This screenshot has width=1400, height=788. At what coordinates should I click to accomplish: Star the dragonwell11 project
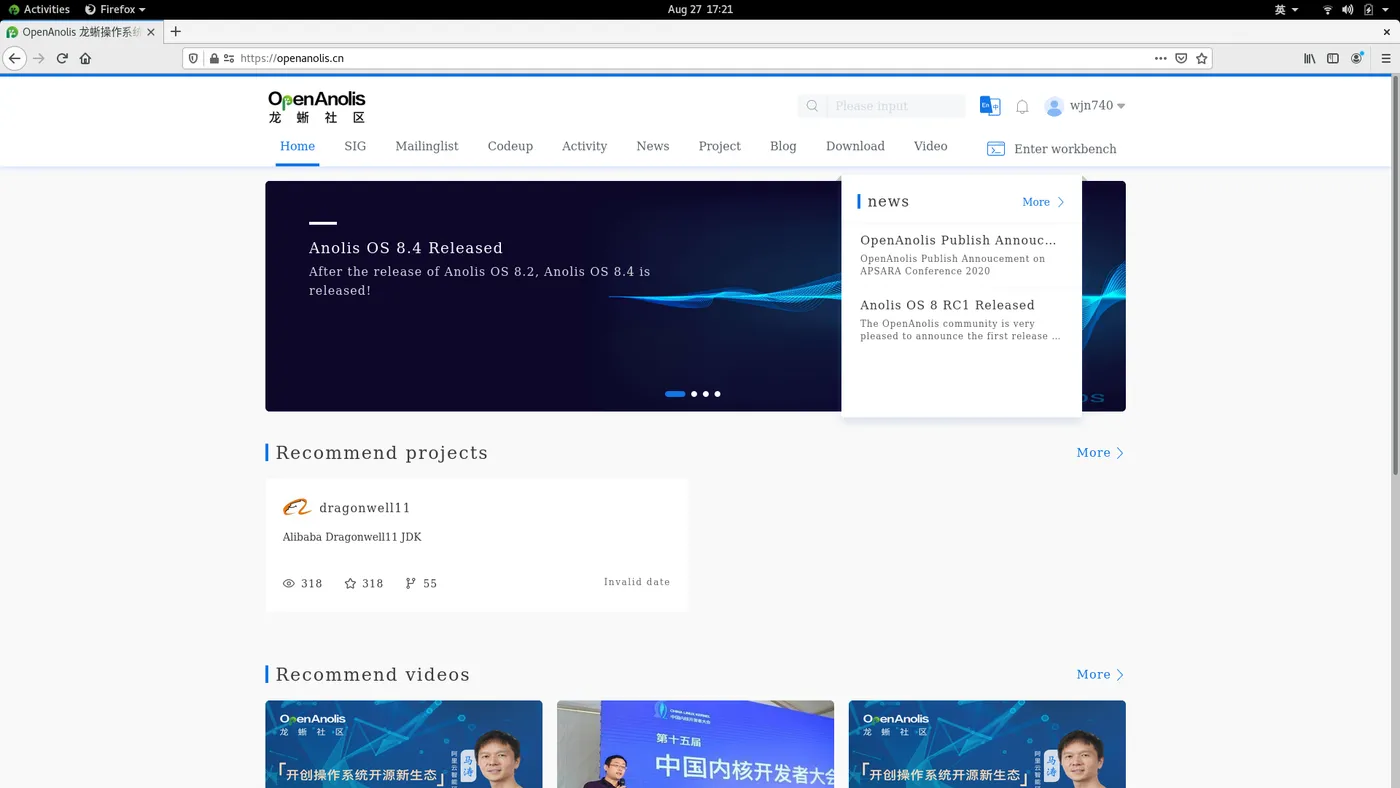pyautogui.click(x=350, y=583)
